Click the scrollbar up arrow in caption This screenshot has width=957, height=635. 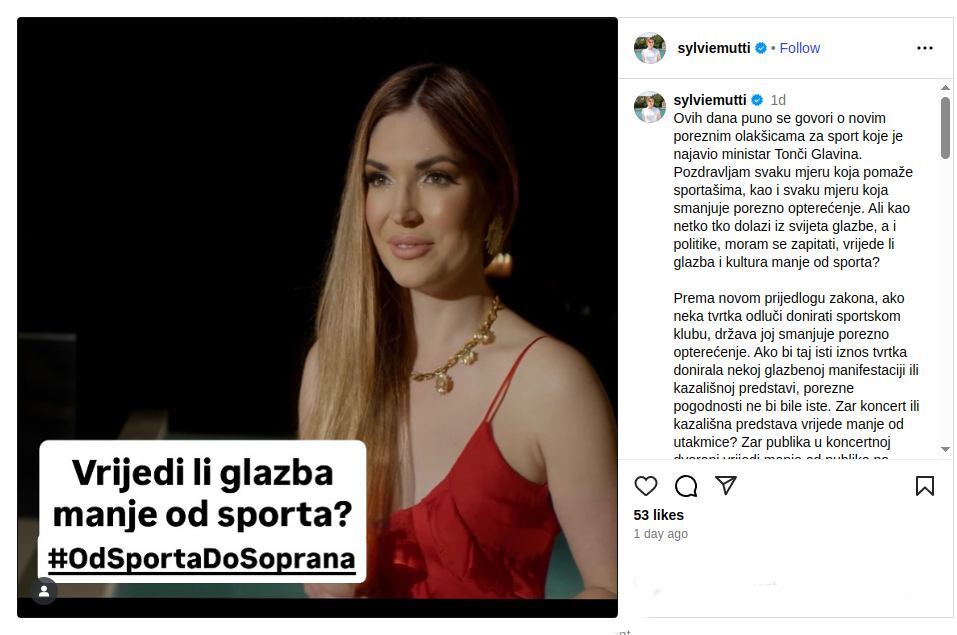(945, 88)
